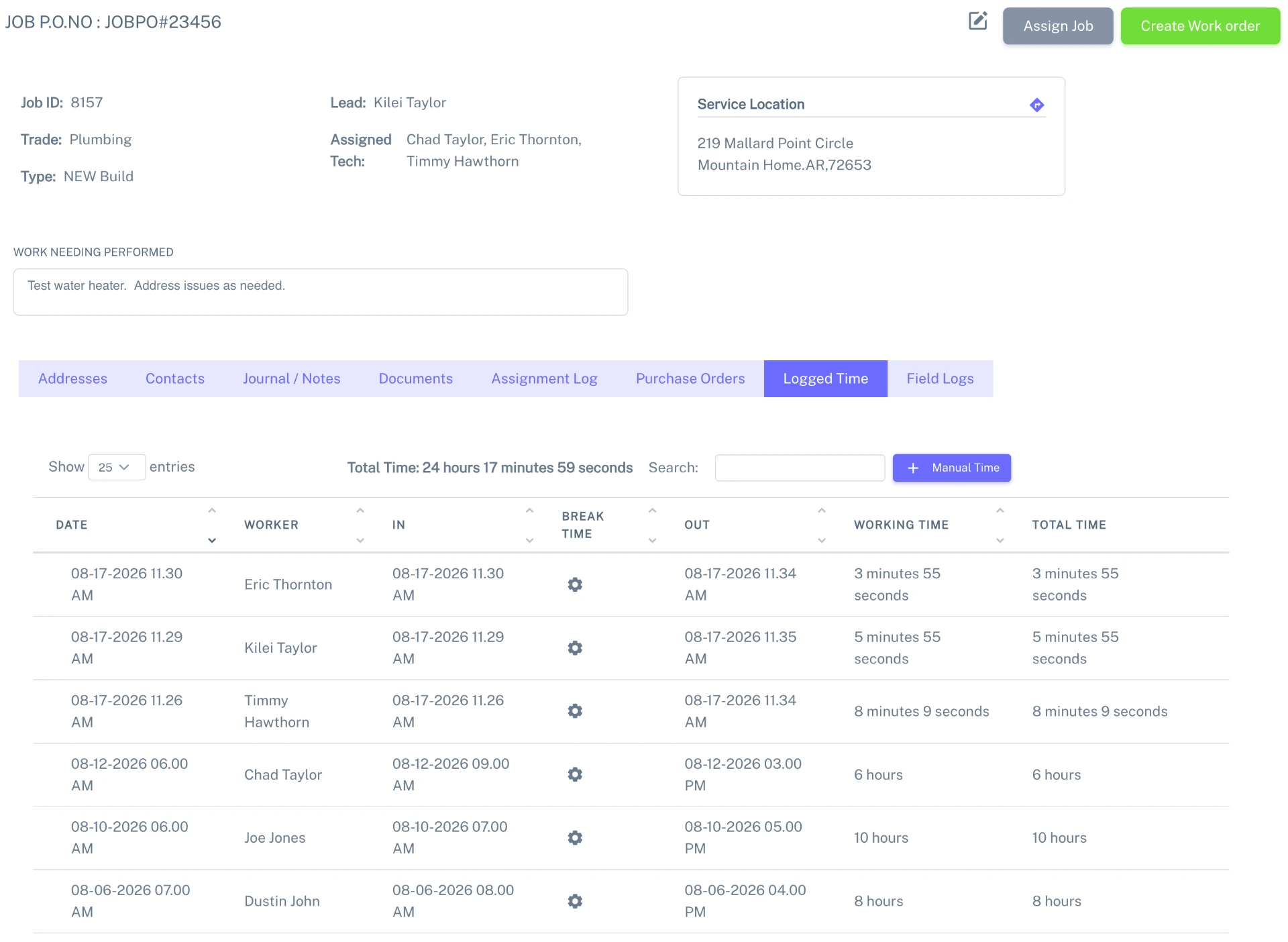
Task: View the Assignment Log tab
Action: [x=544, y=378]
